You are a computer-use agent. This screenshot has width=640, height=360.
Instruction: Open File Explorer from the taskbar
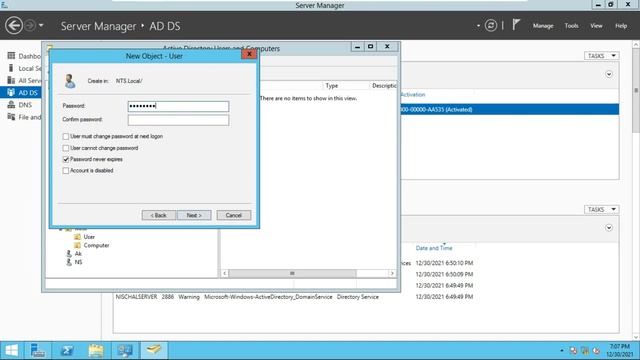[96, 351]
